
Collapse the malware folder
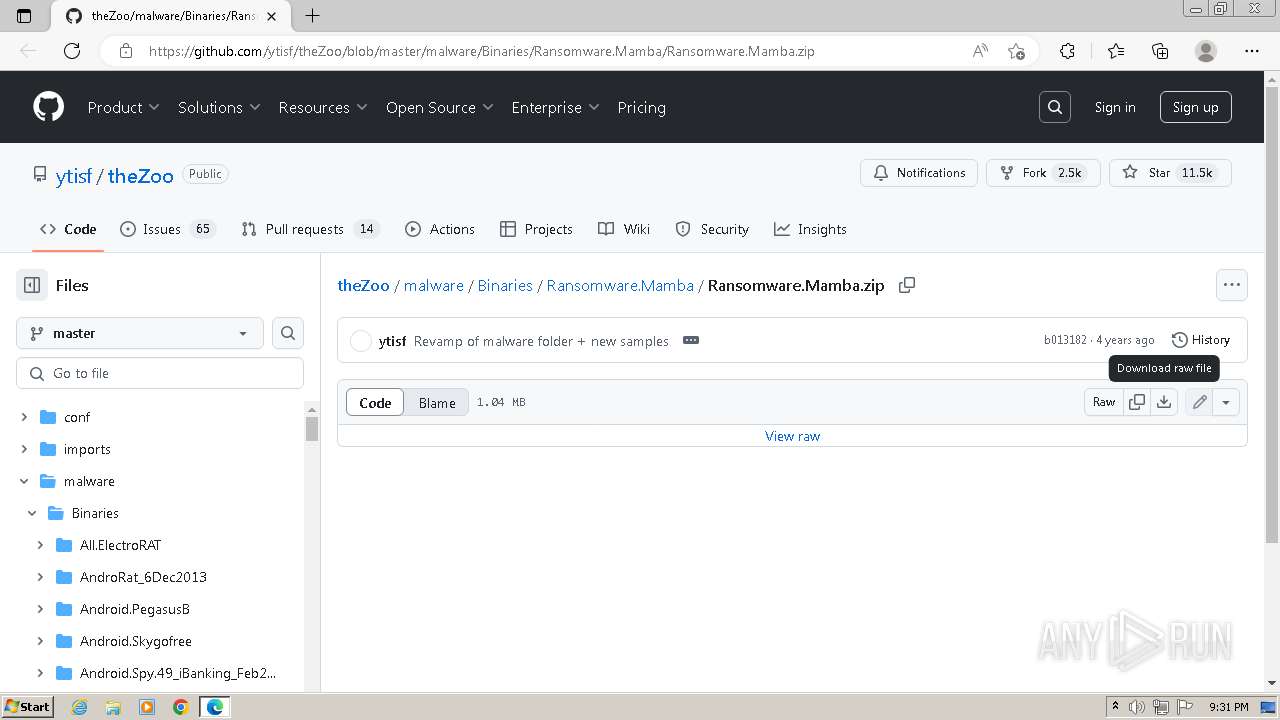pyautogui.click(x=24, y=481)
